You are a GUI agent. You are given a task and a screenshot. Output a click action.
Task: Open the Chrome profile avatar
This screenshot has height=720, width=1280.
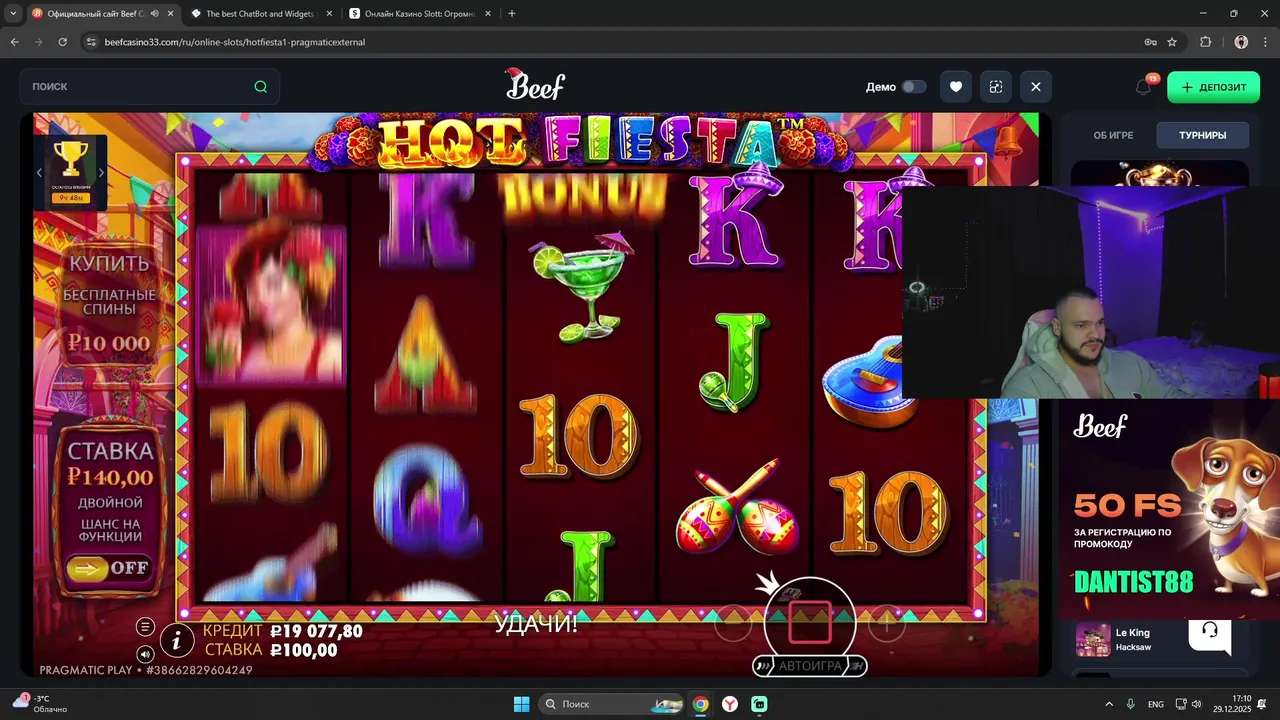click(1241, 42)
